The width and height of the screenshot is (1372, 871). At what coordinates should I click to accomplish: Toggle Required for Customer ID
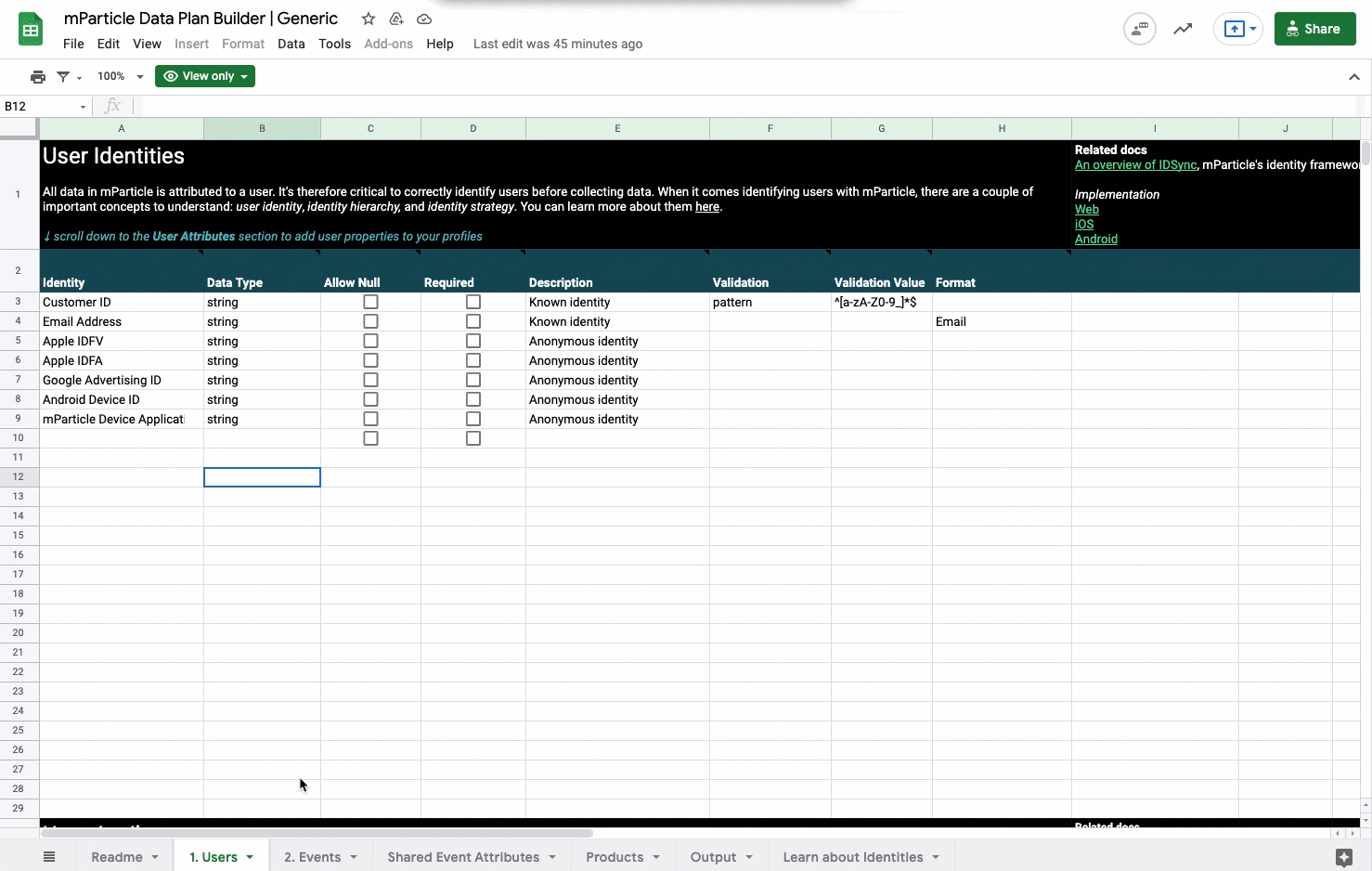pyautogui.click(x=473, y=302)
